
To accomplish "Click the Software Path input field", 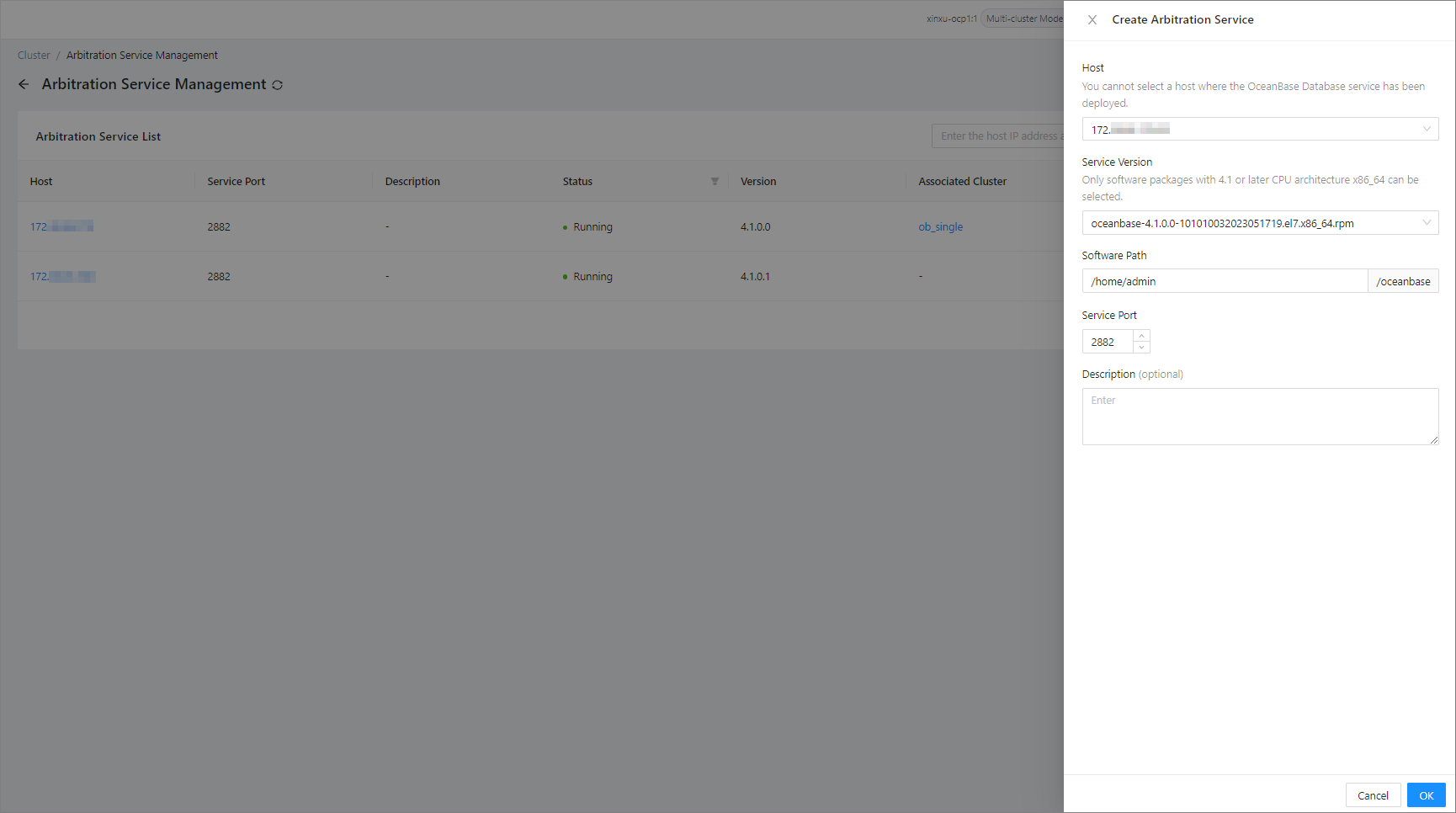I will 1224,281.
